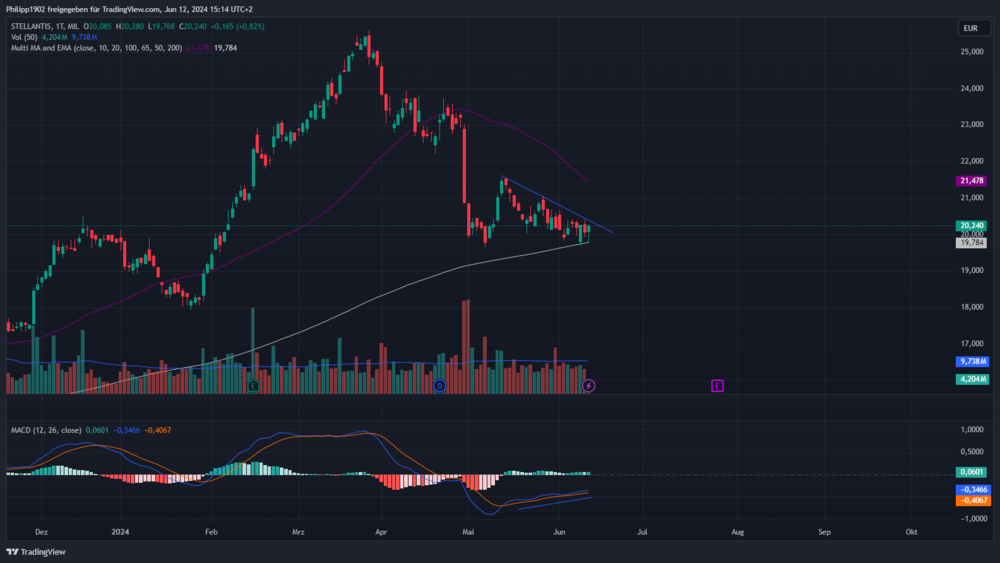Select the MACD (12, 26, close) legend
Image resolution: width=1000 pixels, height=563 pixels.
pyautogui.click(x=46, y=430)
